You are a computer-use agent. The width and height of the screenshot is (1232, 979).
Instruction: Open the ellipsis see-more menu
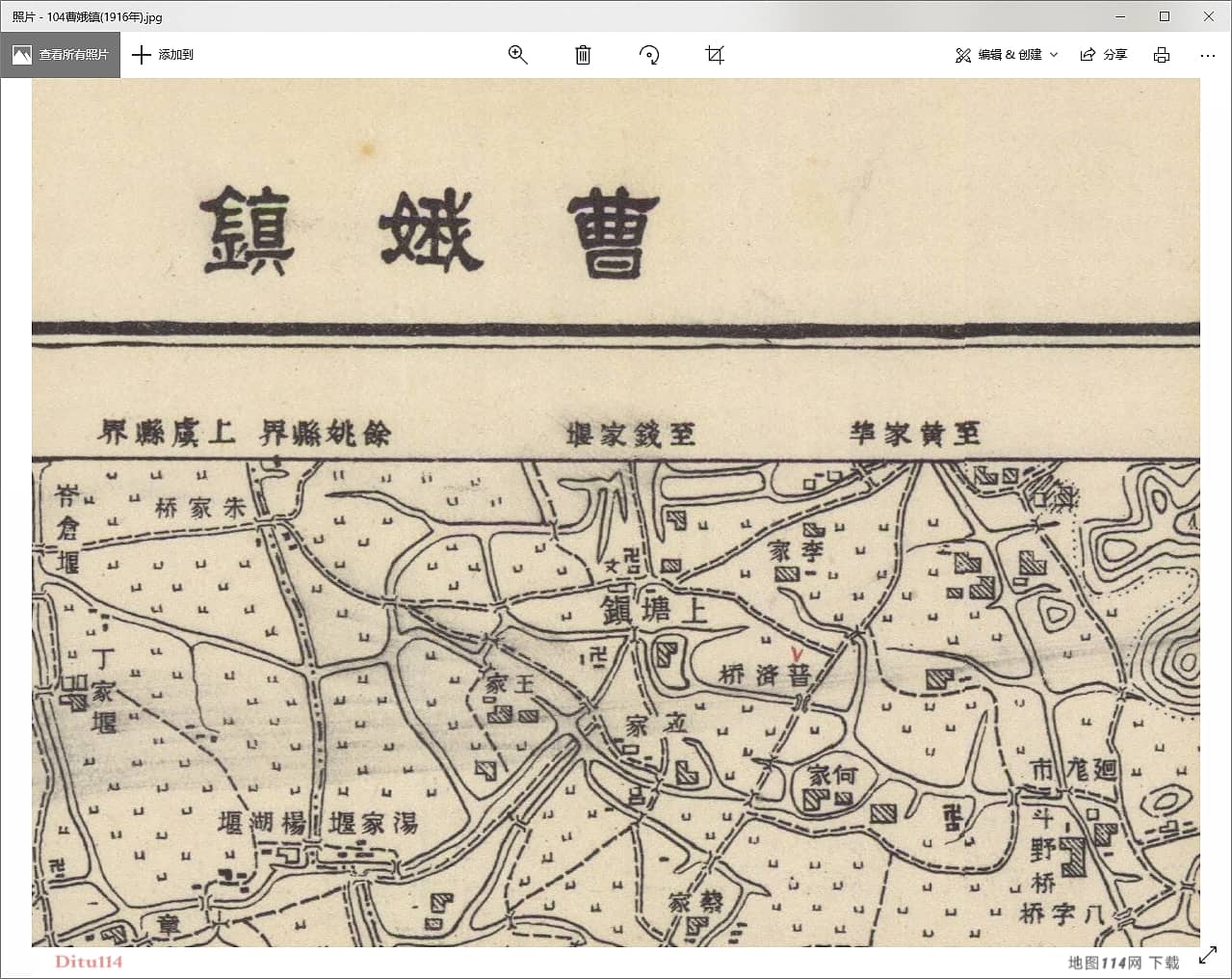point(1207,55)
